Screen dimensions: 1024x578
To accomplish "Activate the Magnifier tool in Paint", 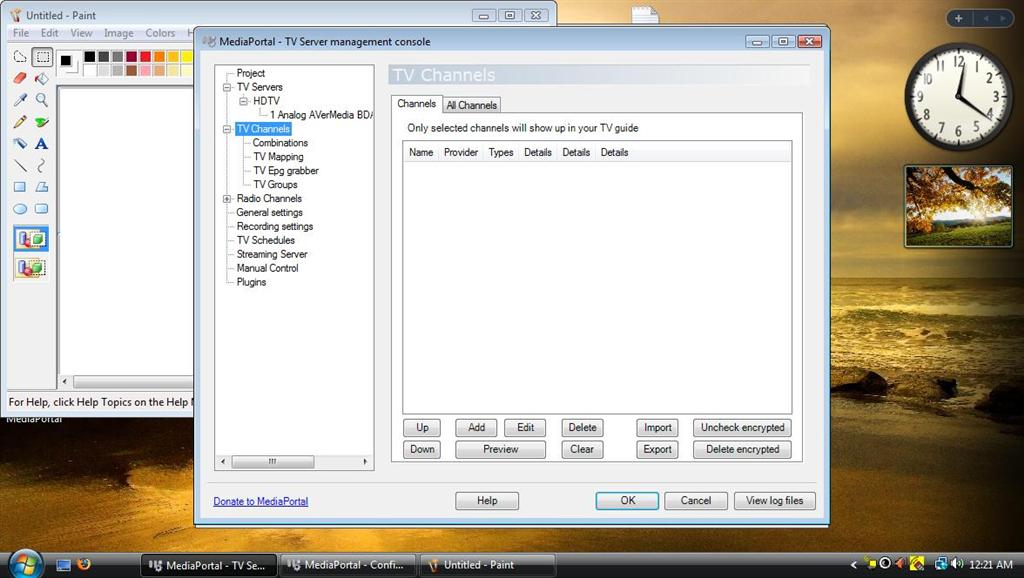I will click(x=42, y=100).
